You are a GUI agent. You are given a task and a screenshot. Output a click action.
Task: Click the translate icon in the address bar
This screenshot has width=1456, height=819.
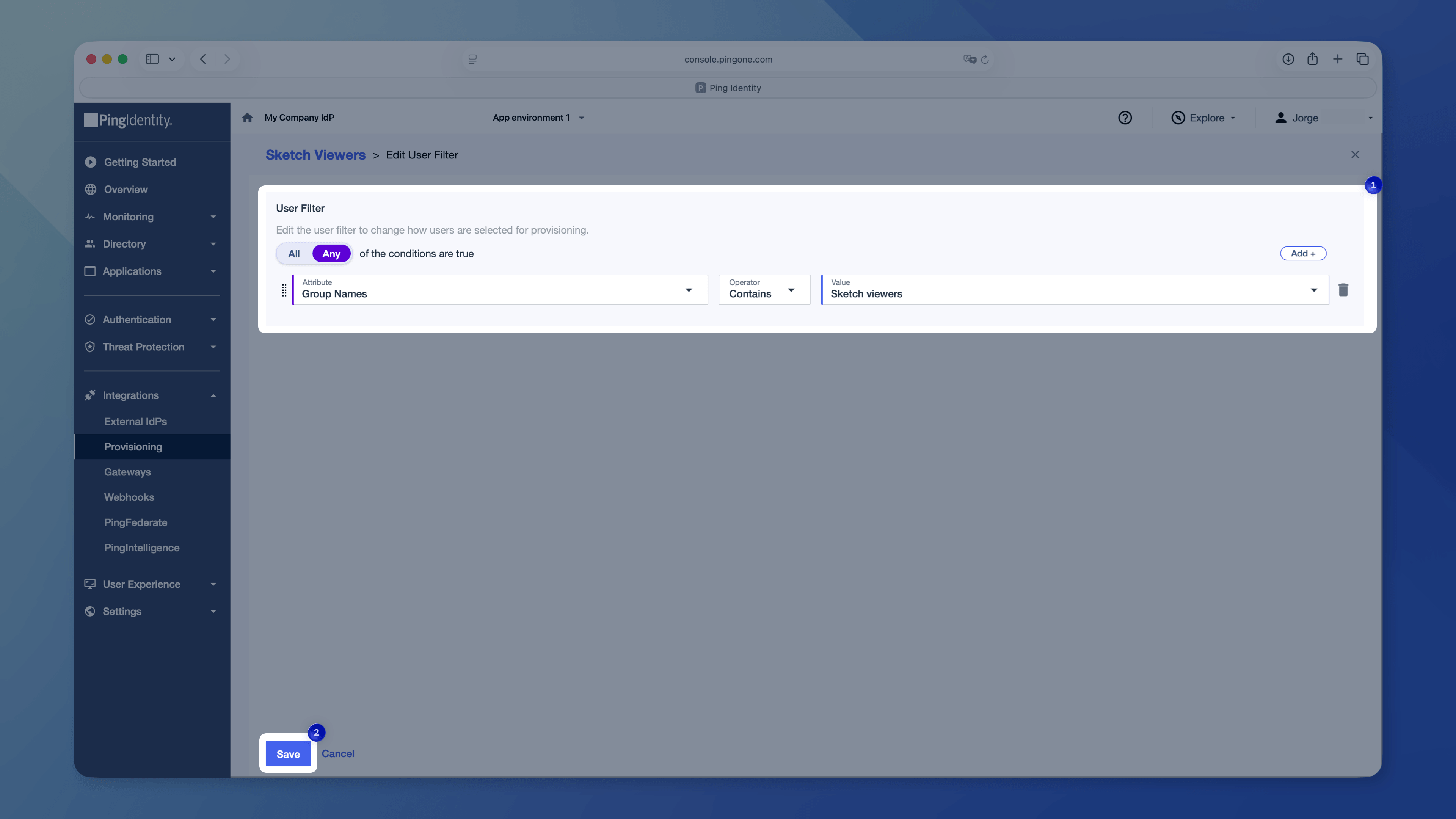(970, 60)
